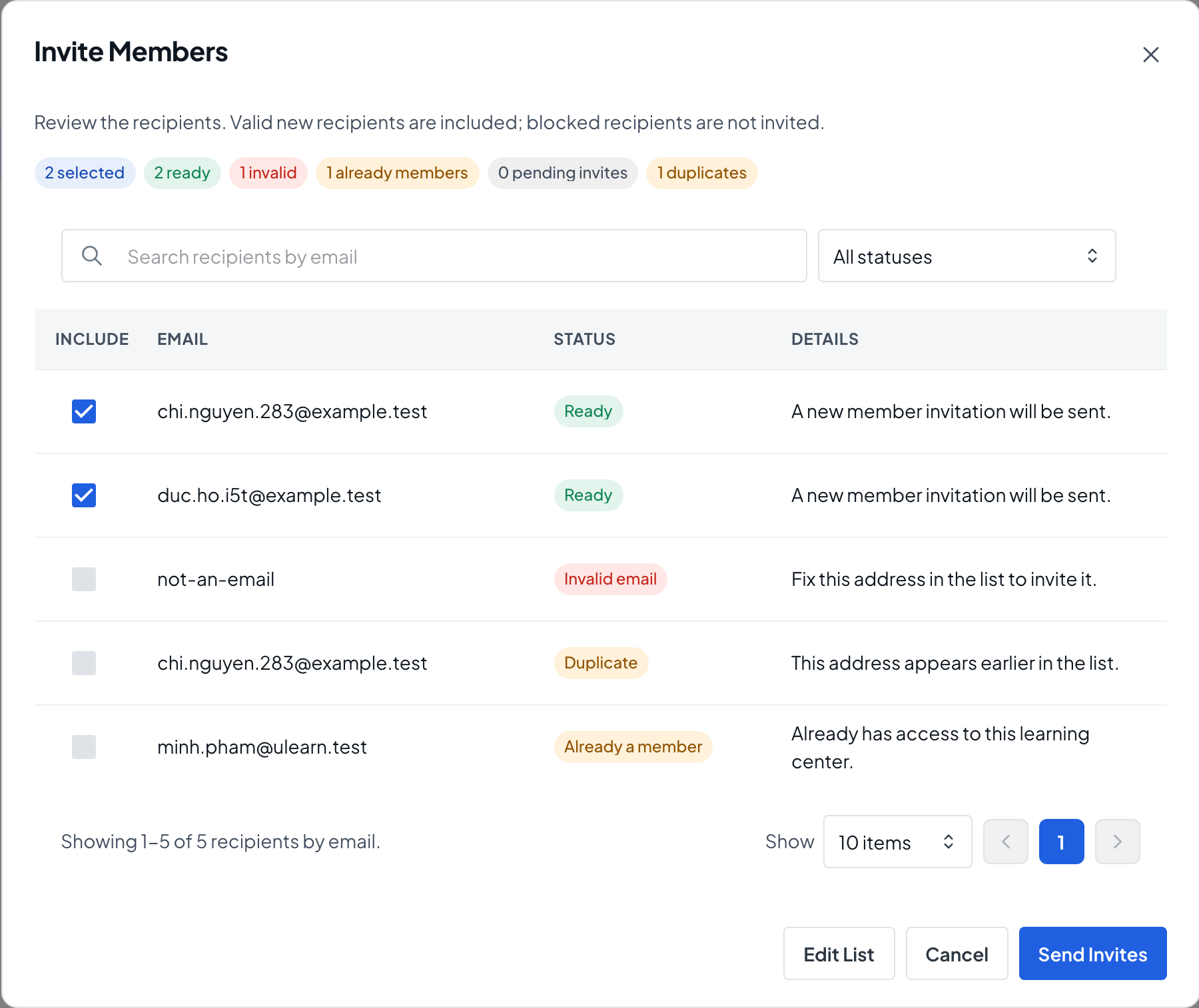Click the 1 already members chip

tap(398, 173)
